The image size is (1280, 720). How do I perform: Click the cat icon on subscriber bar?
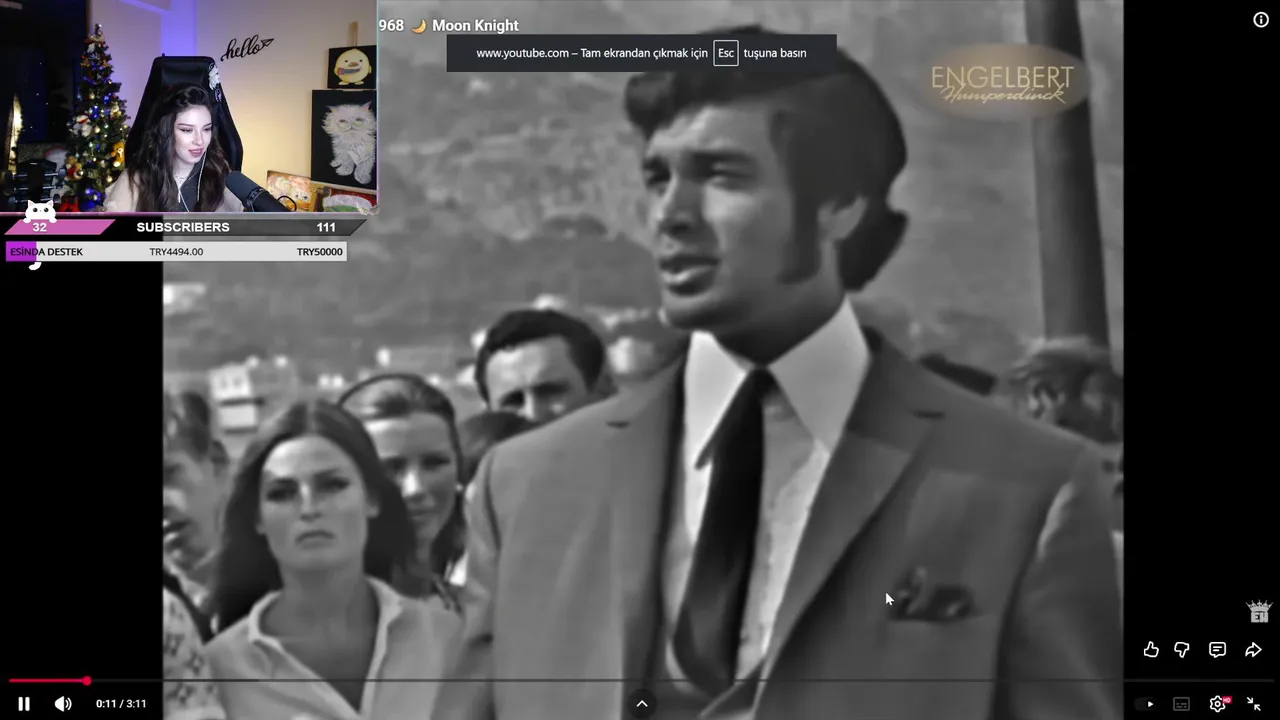click(40, 212)
